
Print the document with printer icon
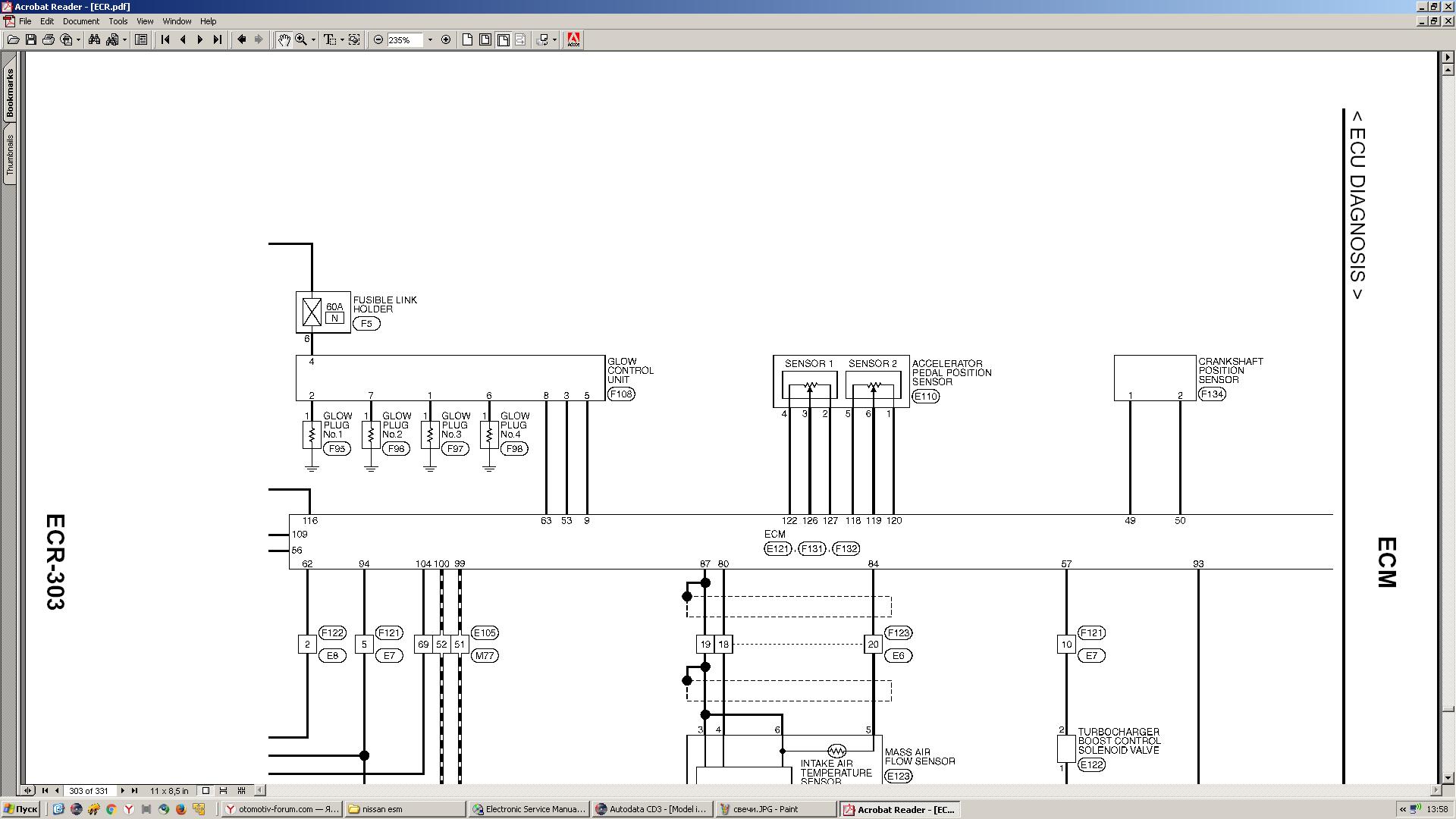tap(49, 39)
